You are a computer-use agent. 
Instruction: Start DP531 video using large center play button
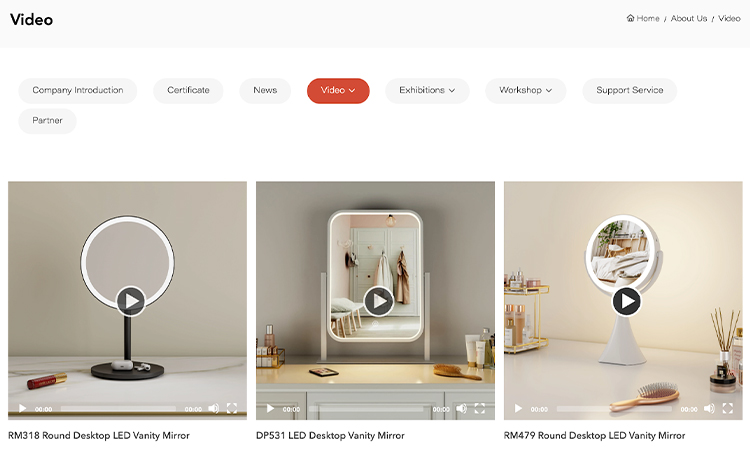(378, 301)
